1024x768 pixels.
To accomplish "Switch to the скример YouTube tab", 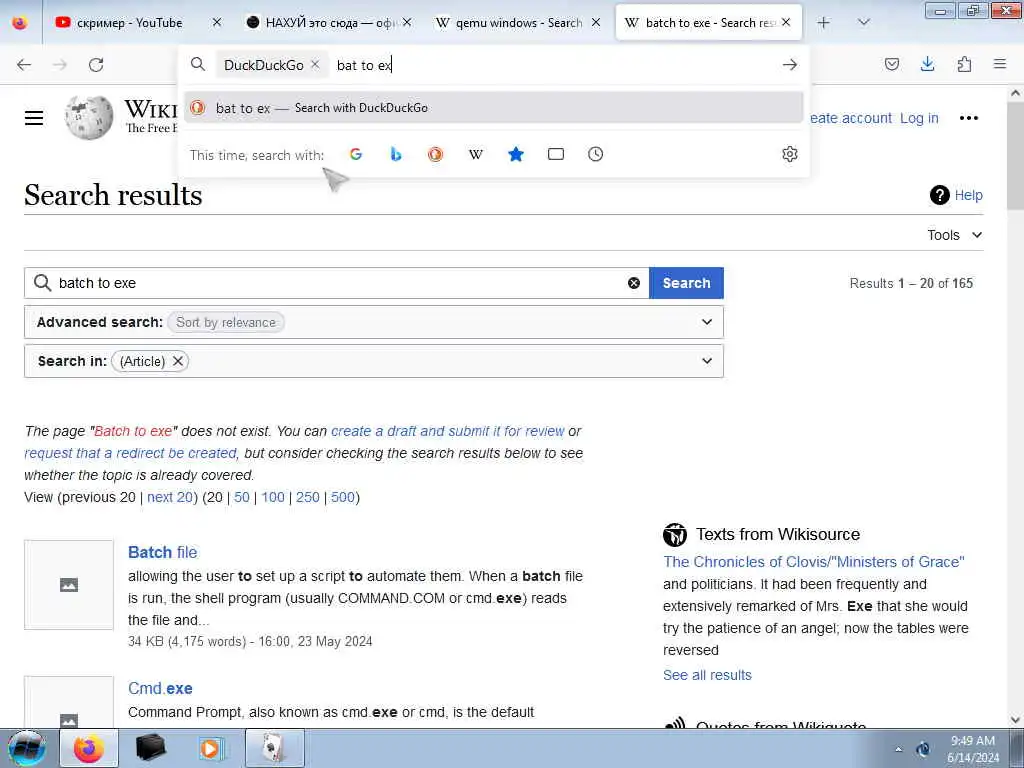I will click(x=129, y=22).
